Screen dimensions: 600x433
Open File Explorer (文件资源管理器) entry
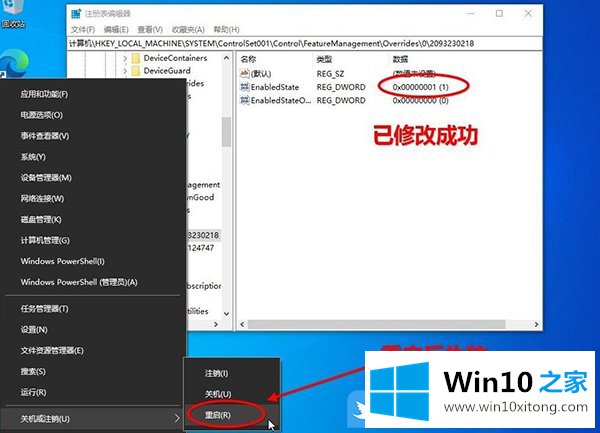93,350
